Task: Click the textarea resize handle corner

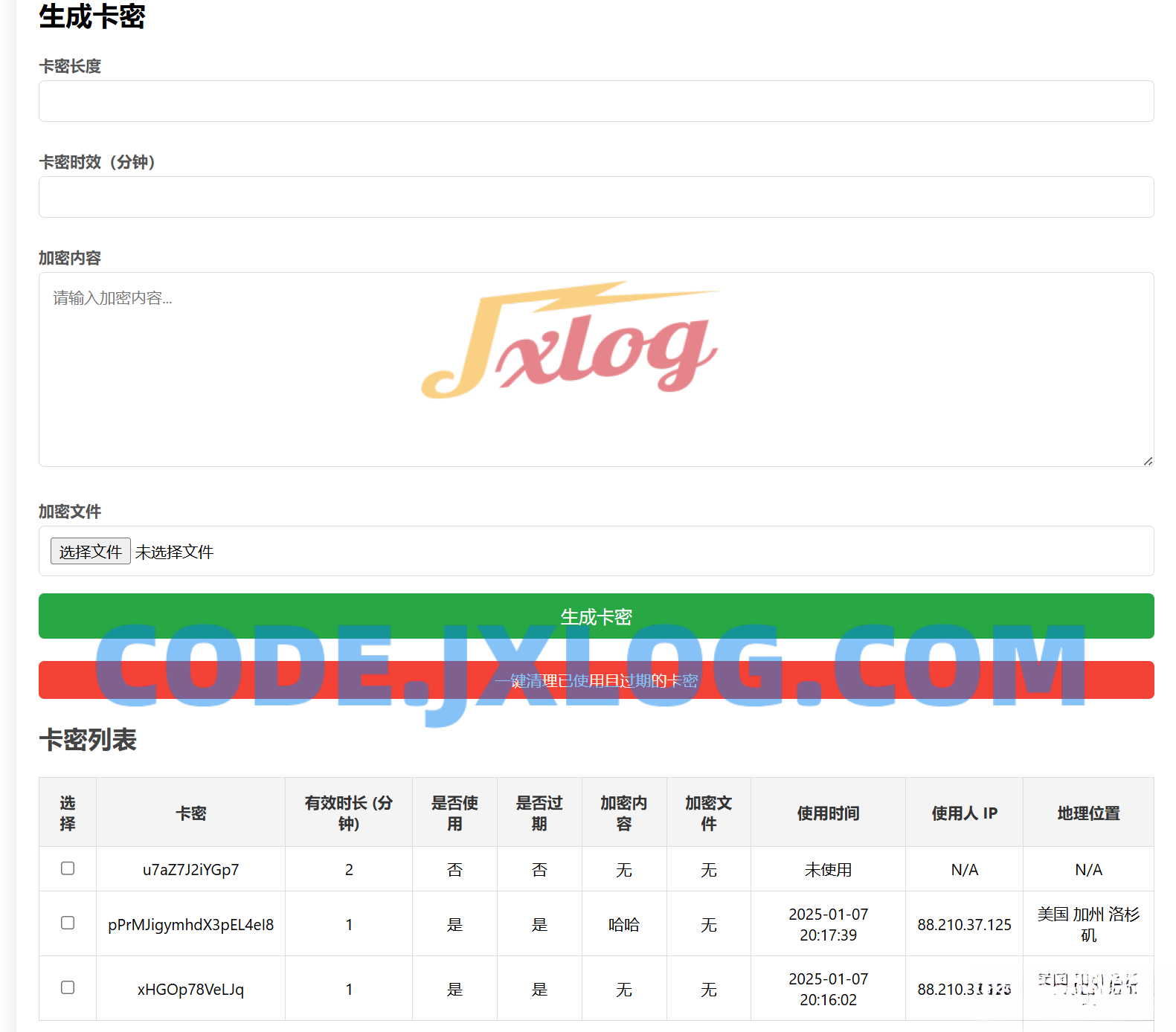Action: (x=1148, y=461)
